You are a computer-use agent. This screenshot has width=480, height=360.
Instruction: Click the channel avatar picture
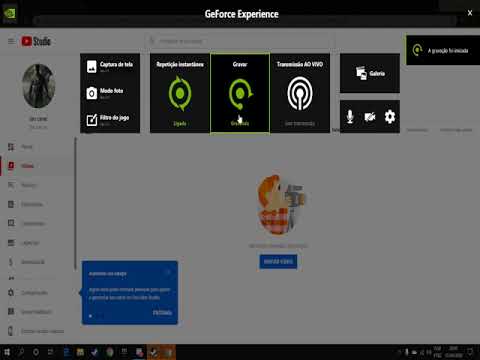pos(38,86)
